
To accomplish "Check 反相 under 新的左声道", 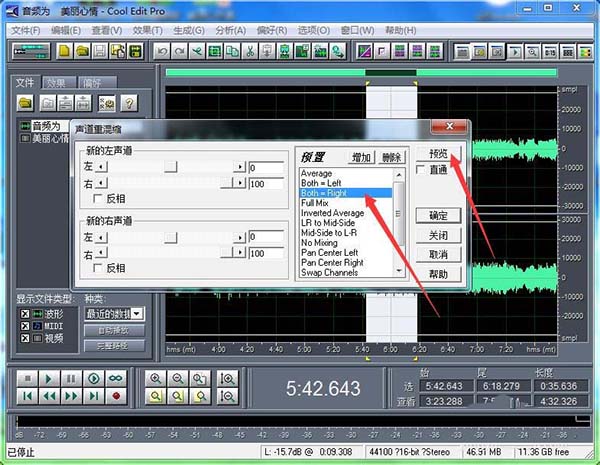I will coord(97,199).
